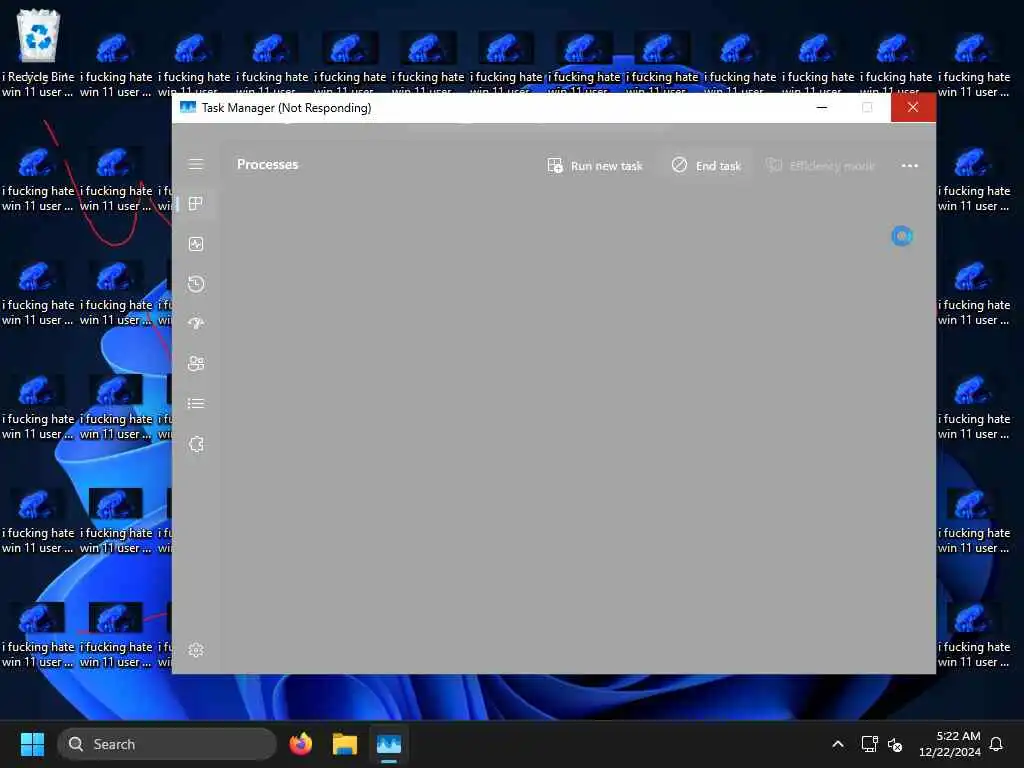The height and width of the screenshot is (768, 1024).
Task: Close the not-responding Task Manager window
Action: (913, 107)
